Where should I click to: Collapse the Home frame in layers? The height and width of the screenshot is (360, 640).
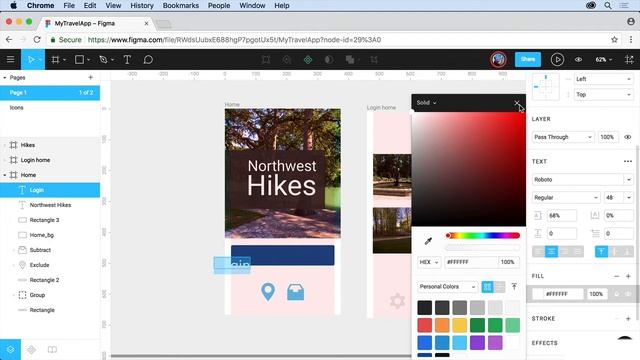click(x=4, y=175)
